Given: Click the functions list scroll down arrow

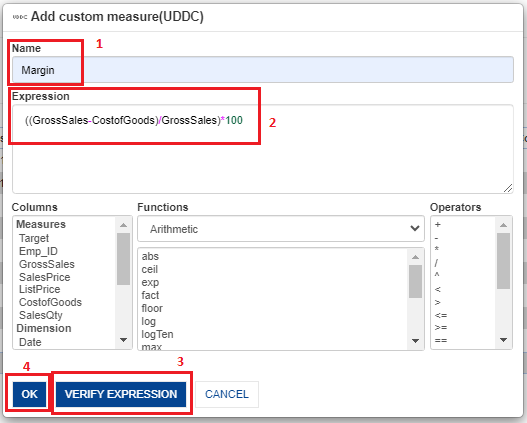Looking at the screenshot, I should click(415, 341).
